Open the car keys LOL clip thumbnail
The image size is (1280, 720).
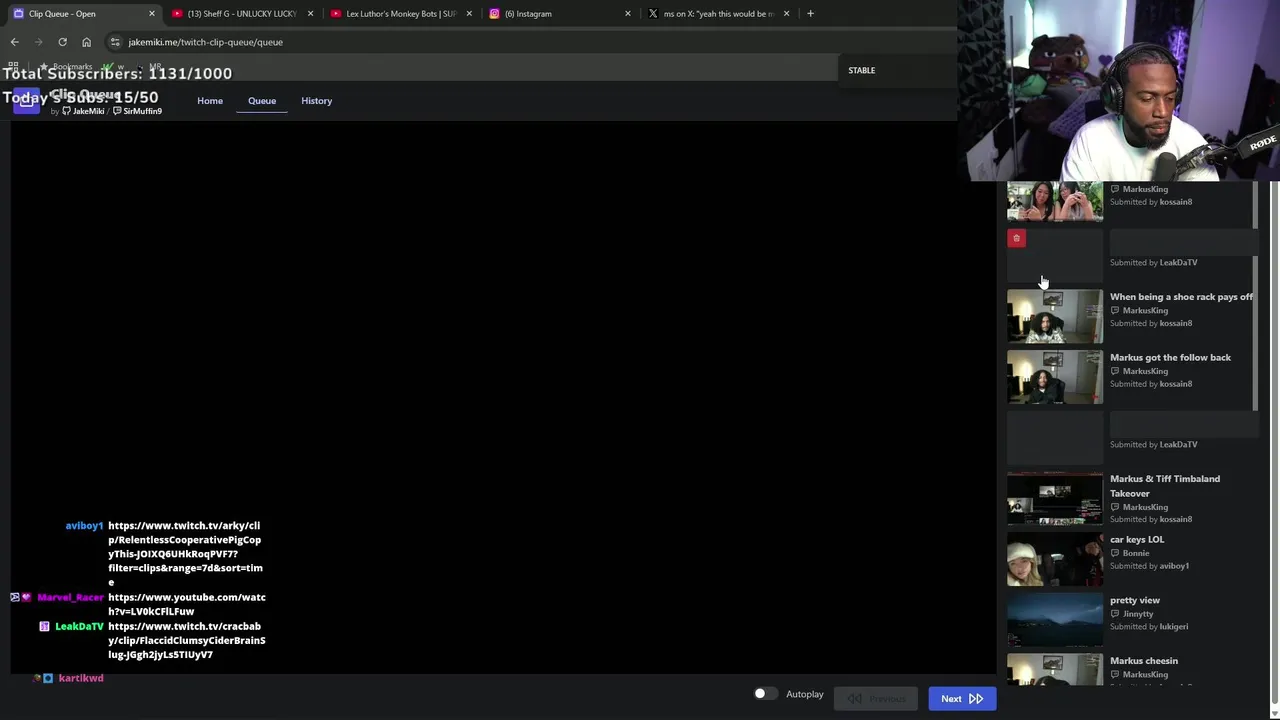(x=1055, y=559)
